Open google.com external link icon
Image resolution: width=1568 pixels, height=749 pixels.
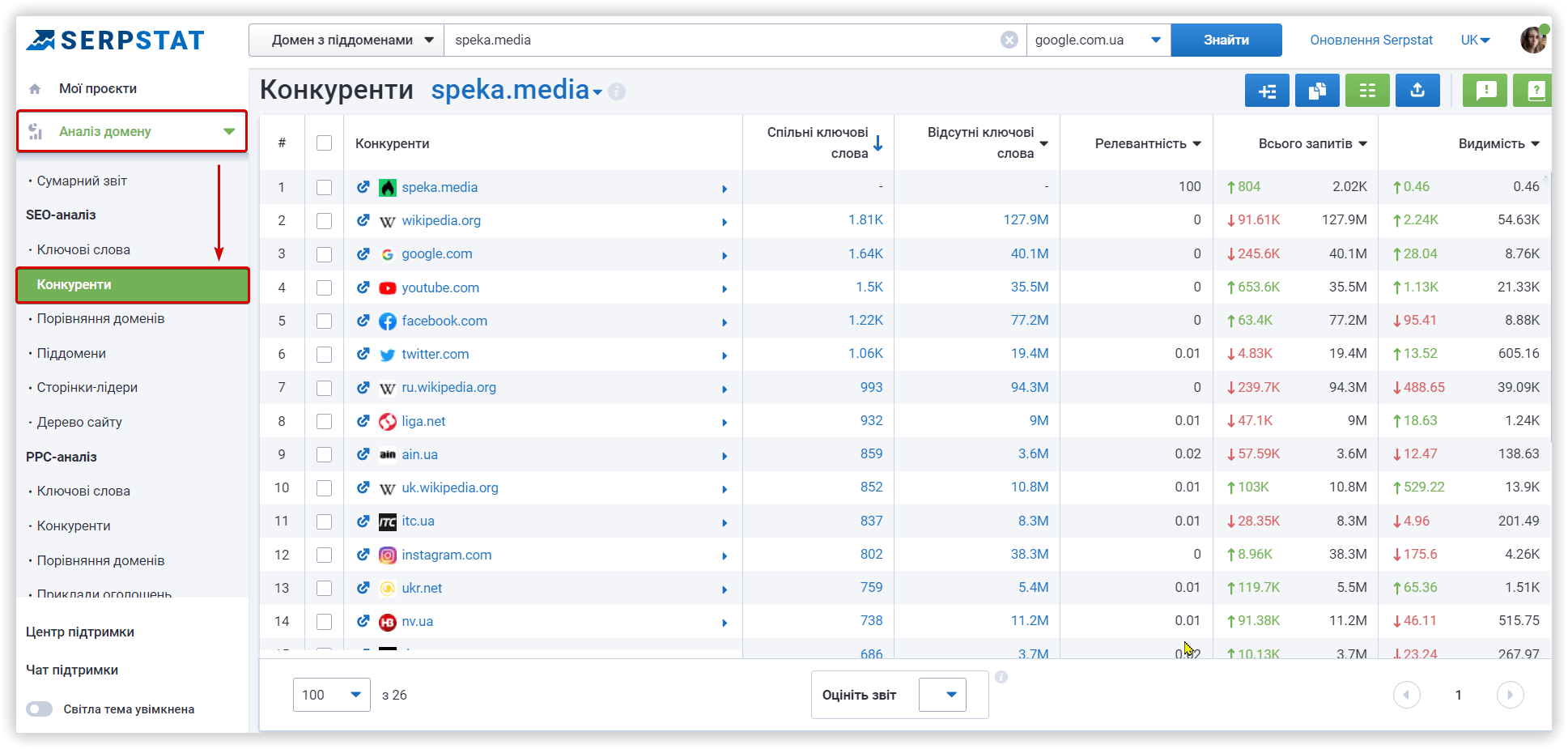[x=363, y=253]
